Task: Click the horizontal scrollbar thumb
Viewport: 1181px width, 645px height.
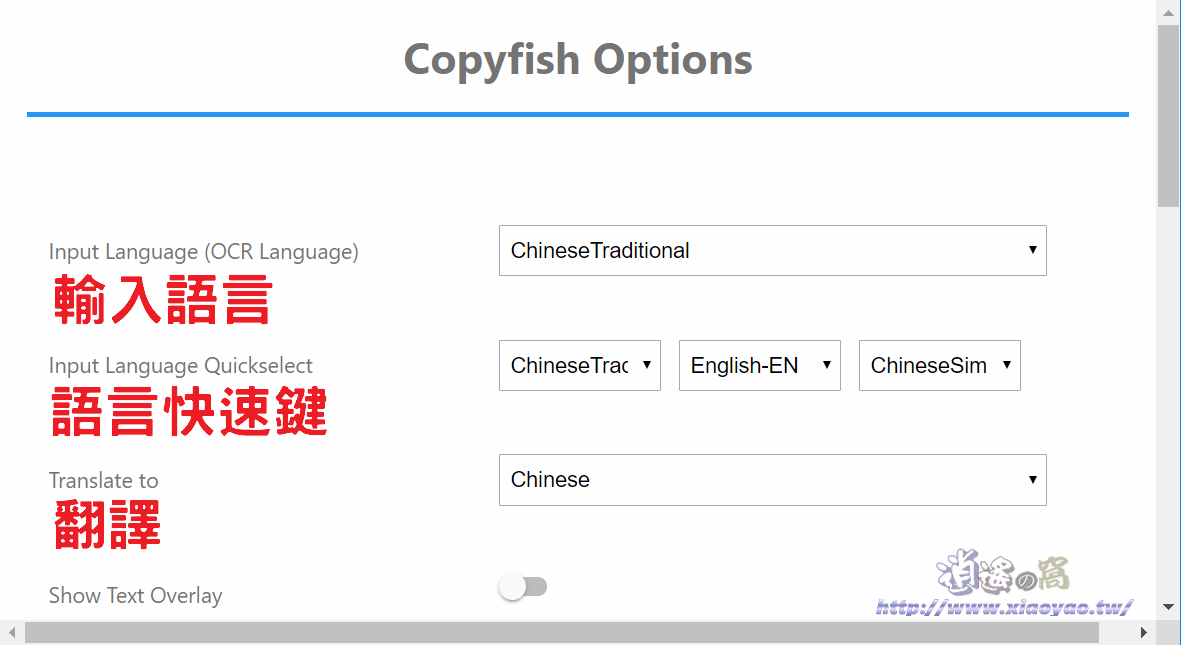Action: point(561,632)
